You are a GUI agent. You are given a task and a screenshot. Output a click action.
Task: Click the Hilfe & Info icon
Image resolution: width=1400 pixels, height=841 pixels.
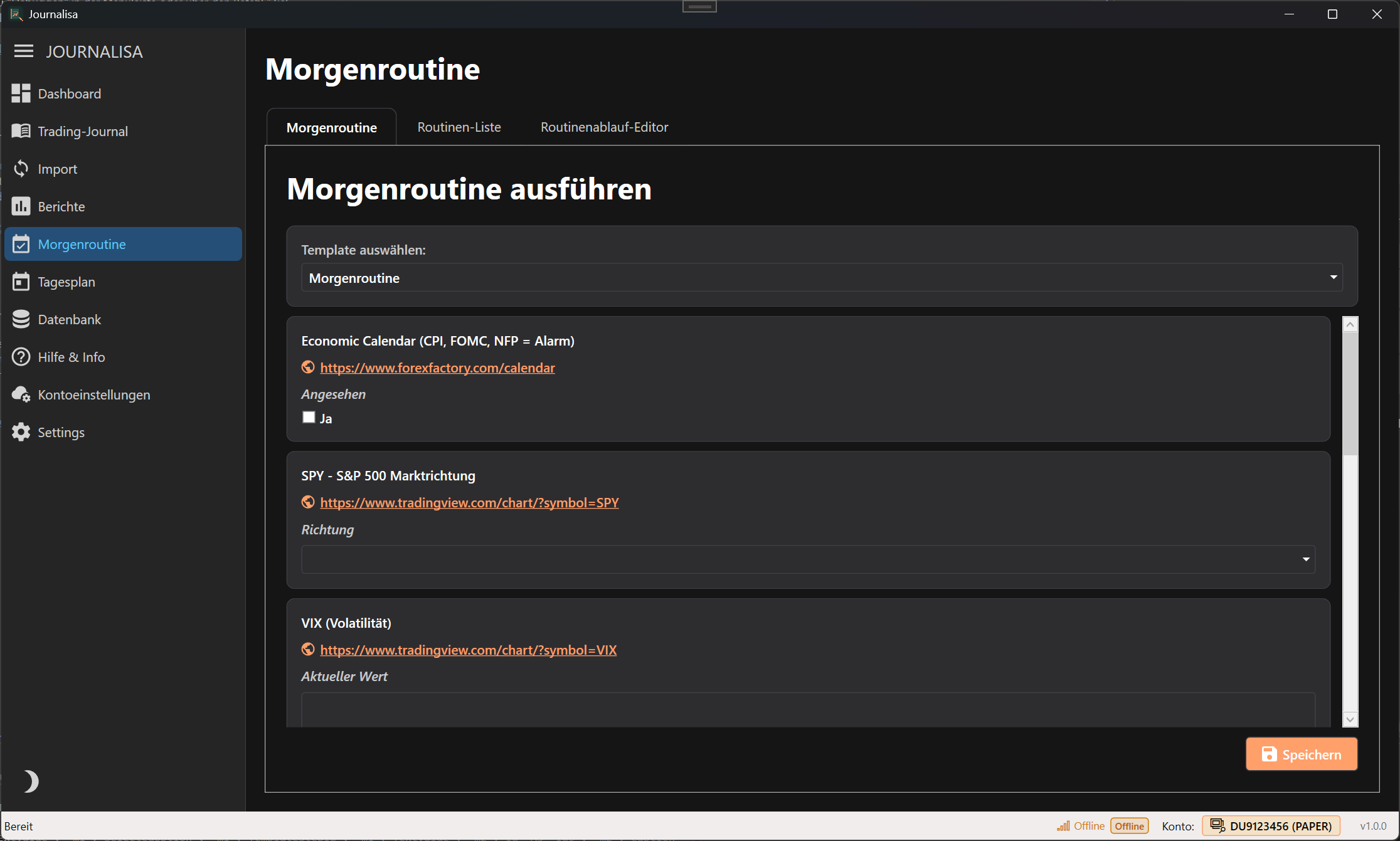(x=21, y=356)
